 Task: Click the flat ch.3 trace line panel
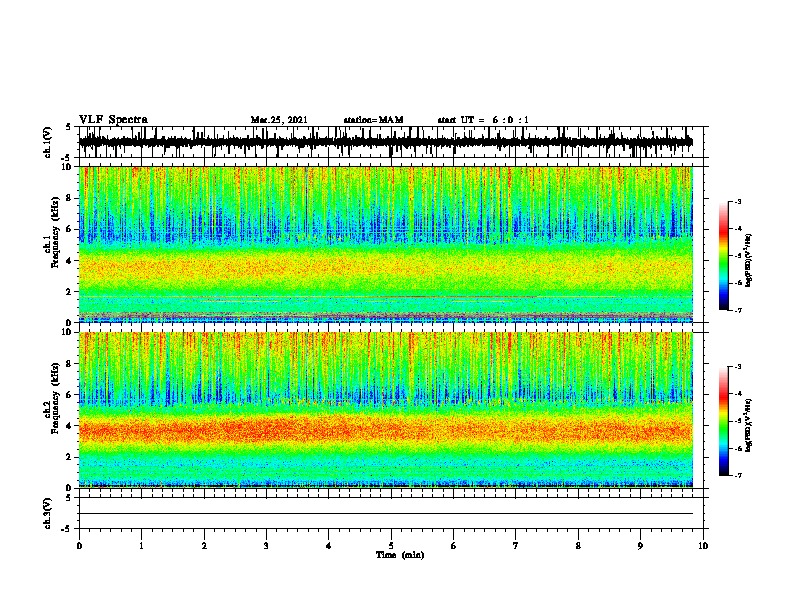pyautogui.click(x=391, y=513)
